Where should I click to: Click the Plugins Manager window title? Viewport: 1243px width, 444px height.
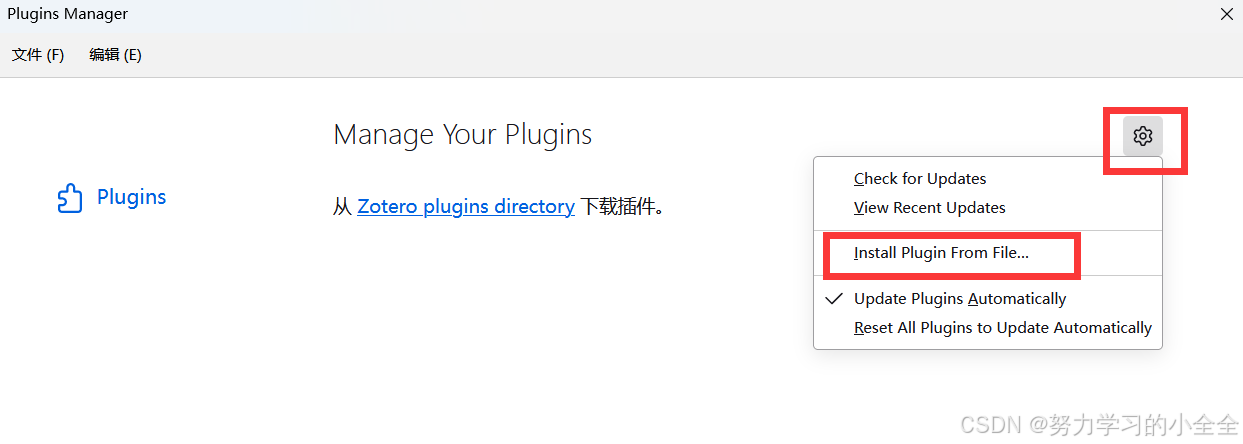coord(67,14)
